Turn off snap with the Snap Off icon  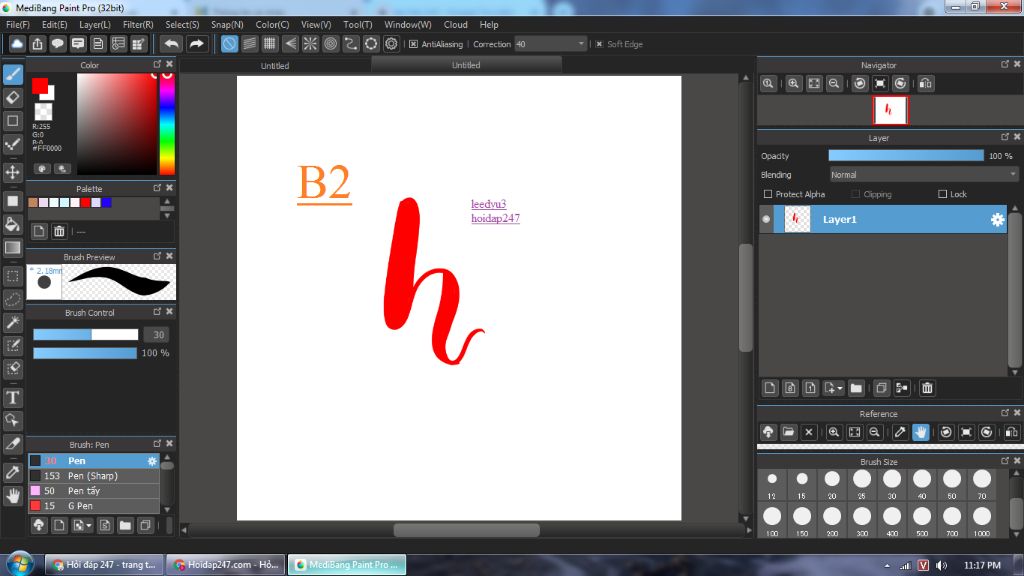click(229, 44)
